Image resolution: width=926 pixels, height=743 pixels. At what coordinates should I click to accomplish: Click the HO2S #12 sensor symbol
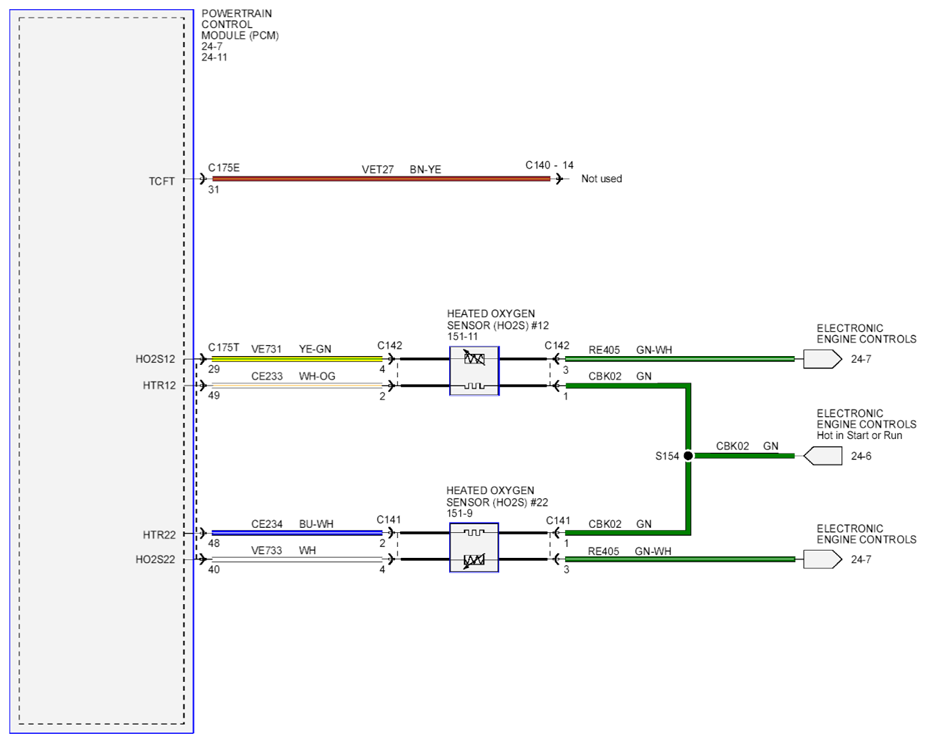[474, 371]
